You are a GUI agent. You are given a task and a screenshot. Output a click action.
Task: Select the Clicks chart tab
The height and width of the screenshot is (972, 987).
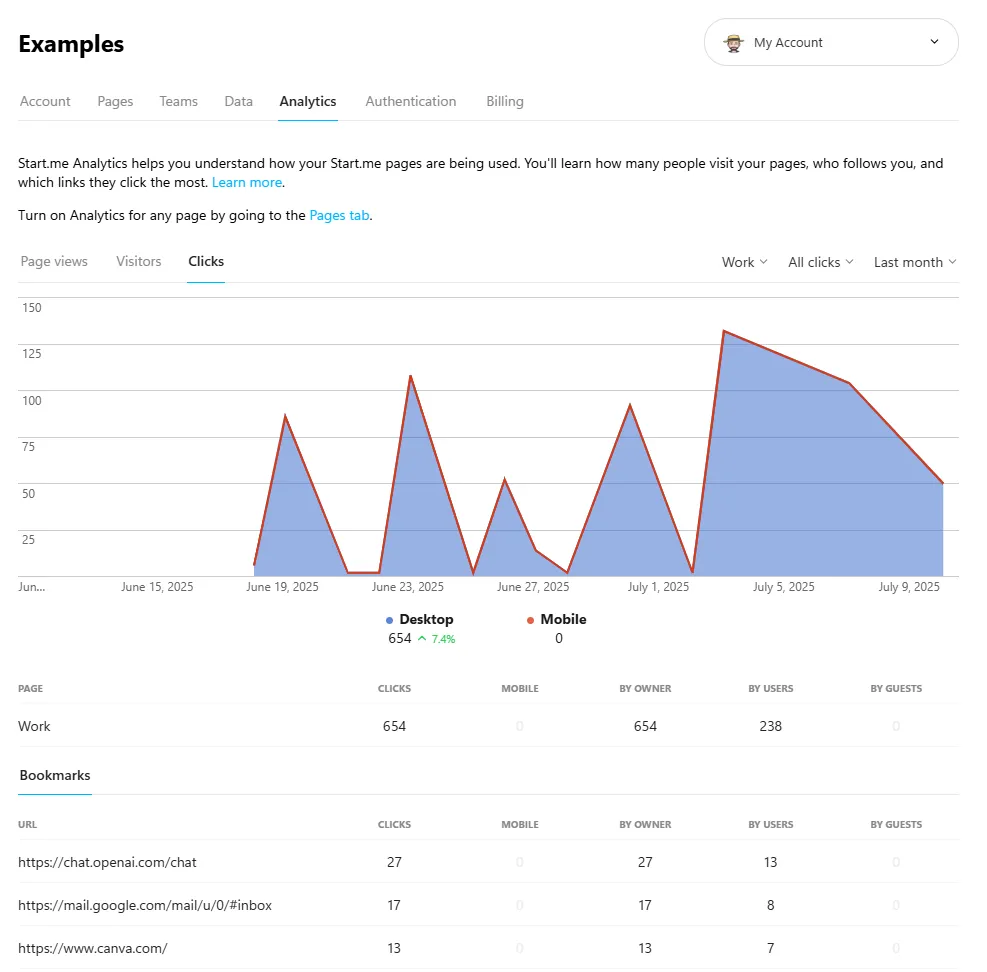coord(206,261)
